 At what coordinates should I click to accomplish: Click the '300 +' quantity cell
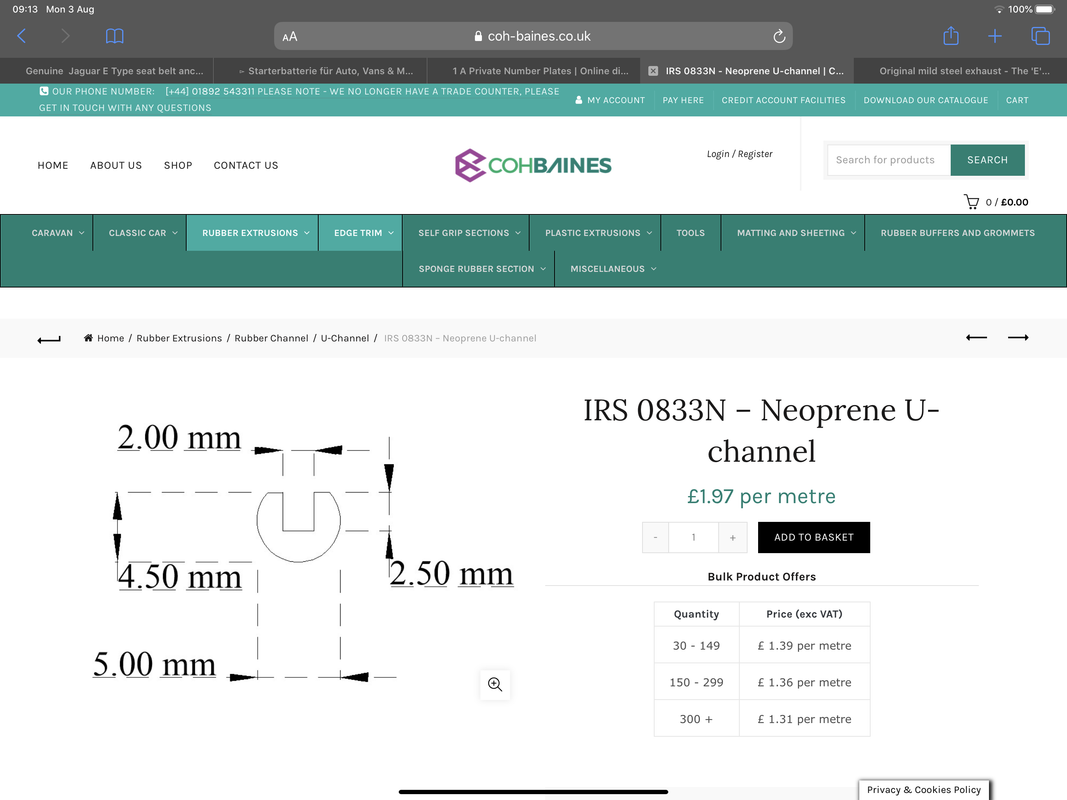click(x=697, y=719)
